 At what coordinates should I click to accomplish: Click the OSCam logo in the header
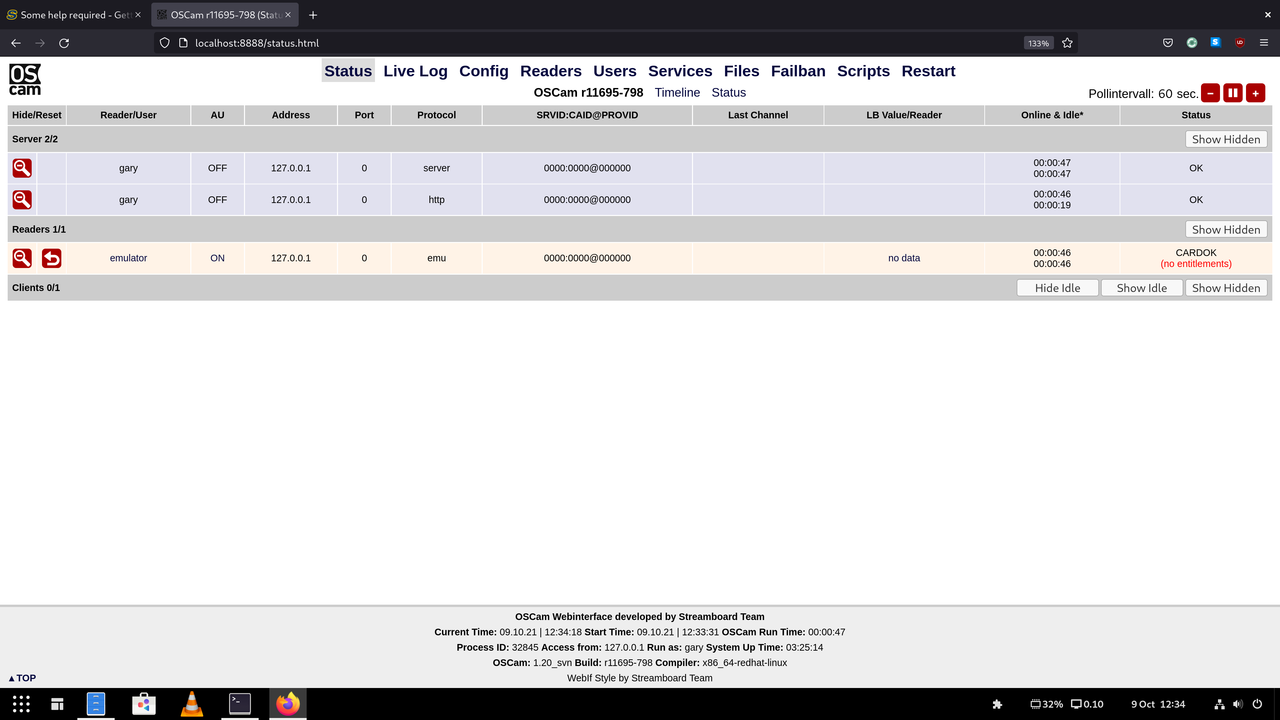pyautogui.click(x=25, y=80)
